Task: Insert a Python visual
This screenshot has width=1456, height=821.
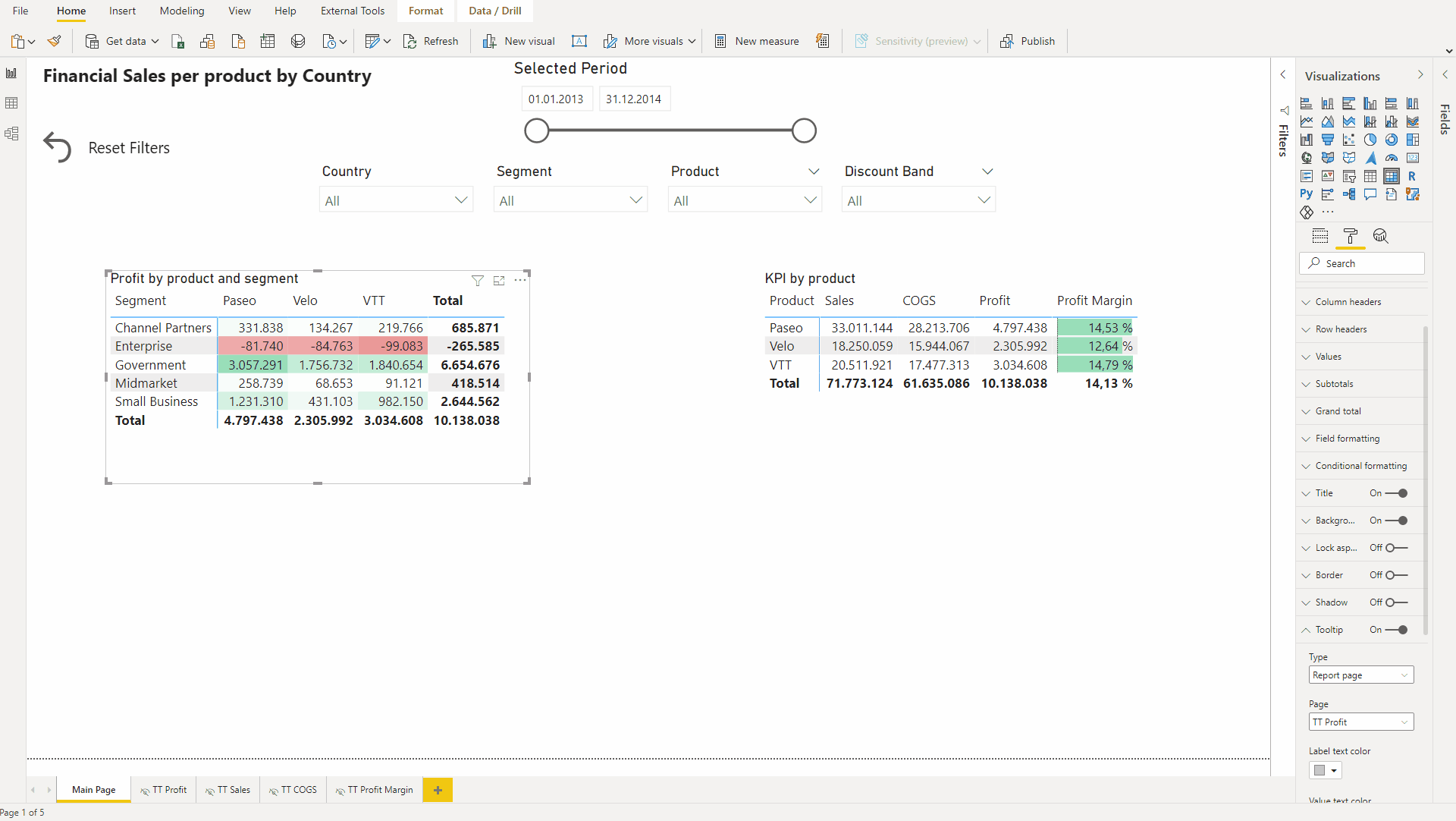Action: click(1306, 194)
